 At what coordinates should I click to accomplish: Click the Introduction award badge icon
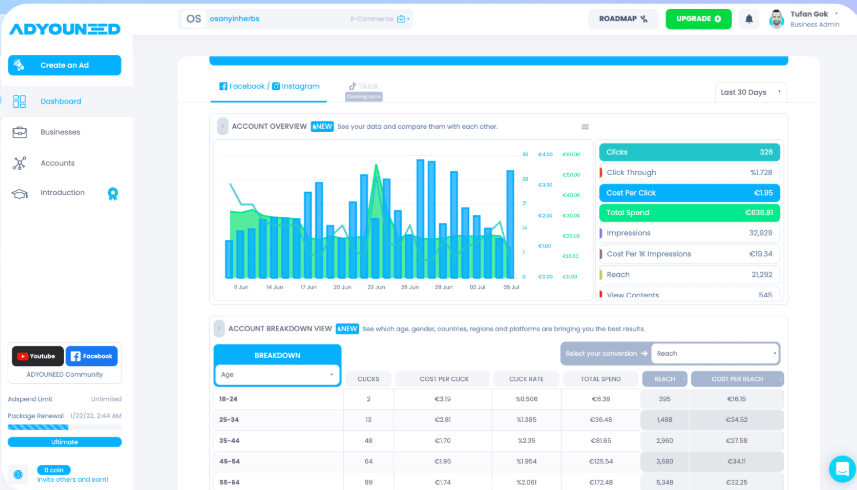point(113,193)
